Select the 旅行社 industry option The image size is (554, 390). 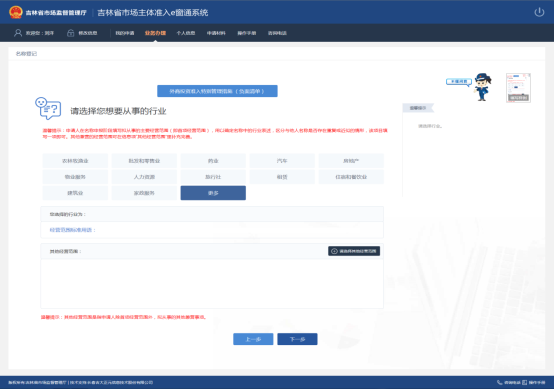213,177
